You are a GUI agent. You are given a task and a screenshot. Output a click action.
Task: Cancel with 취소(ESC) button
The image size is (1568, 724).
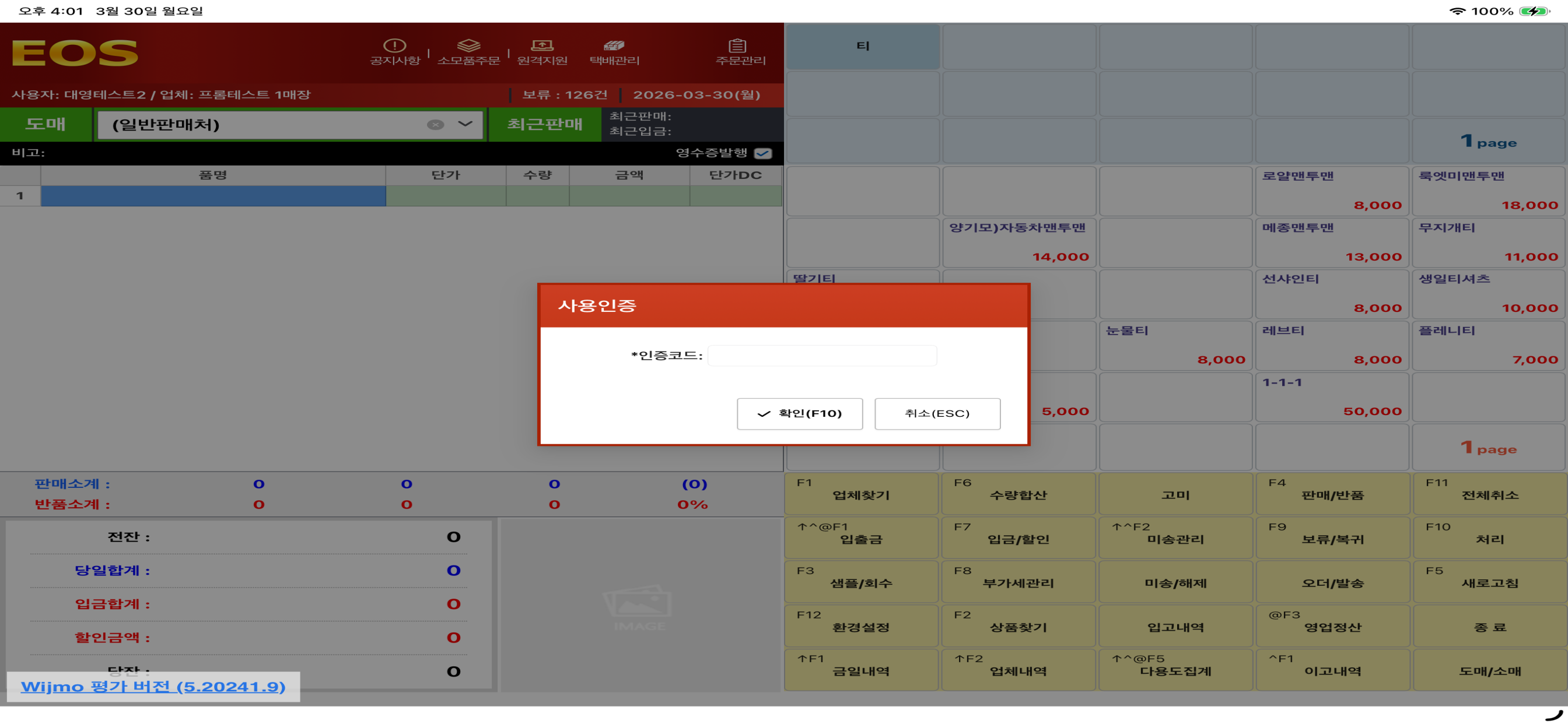click(x=937, y=414)
